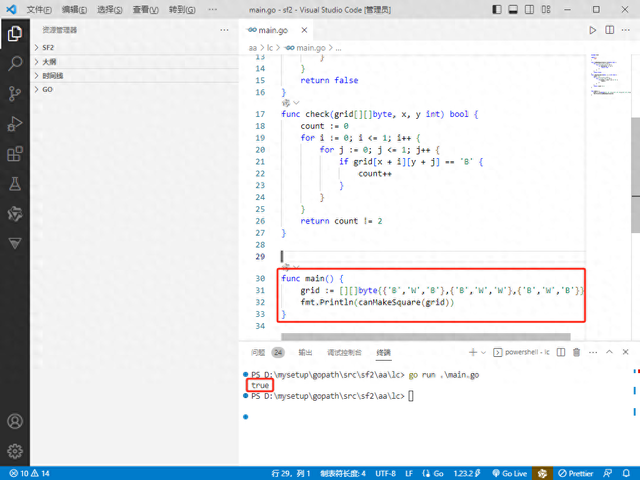640x480 pixels.
Task: Switch to the main.go editor tab
Action: (273, 30)
